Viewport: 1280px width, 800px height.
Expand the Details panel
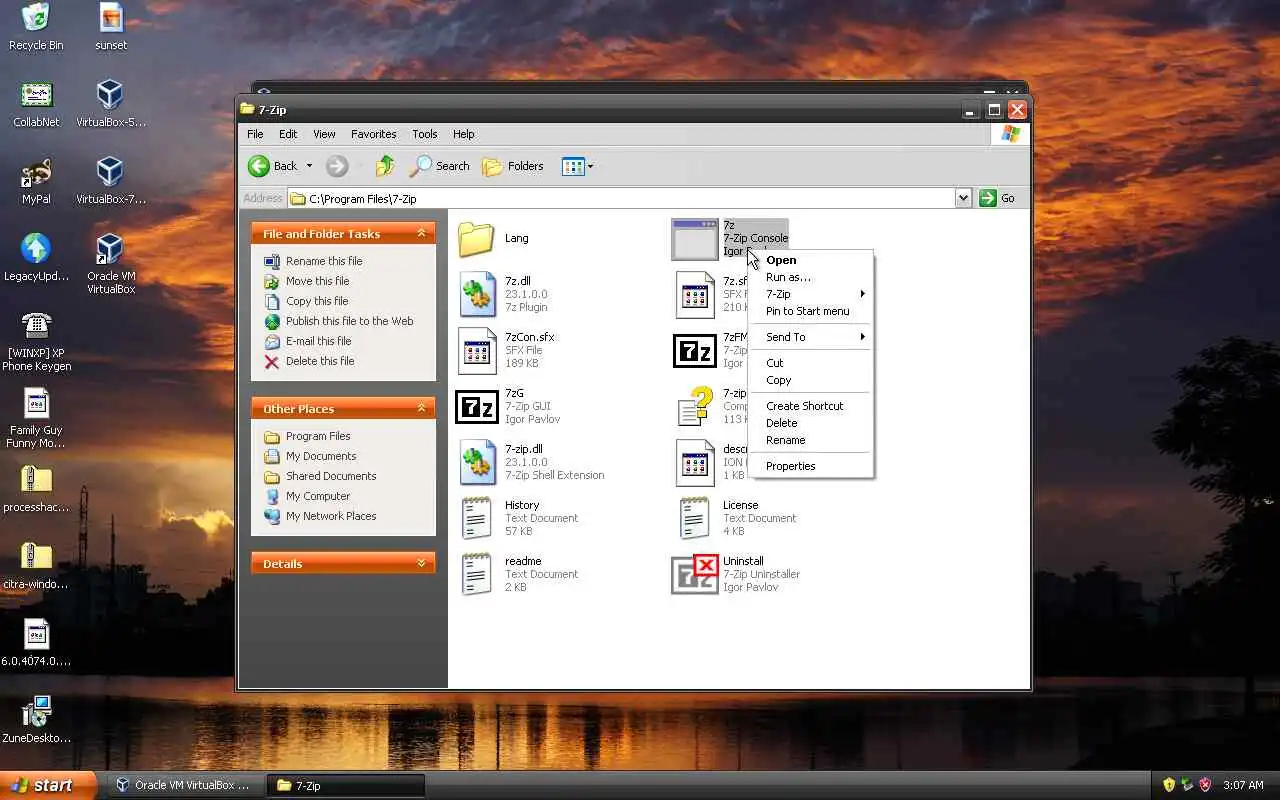coord(421,563)
